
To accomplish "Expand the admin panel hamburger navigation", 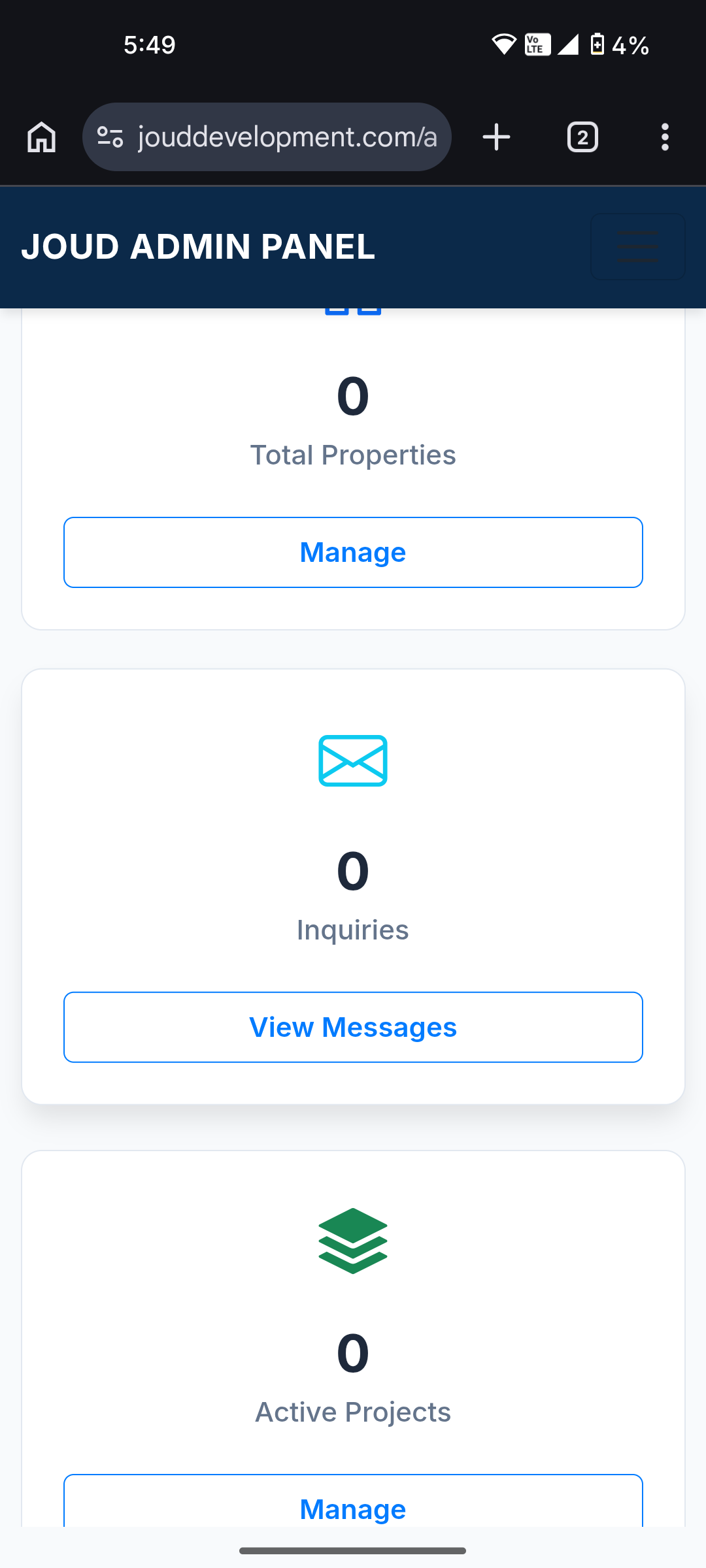I will pos(637,247).
